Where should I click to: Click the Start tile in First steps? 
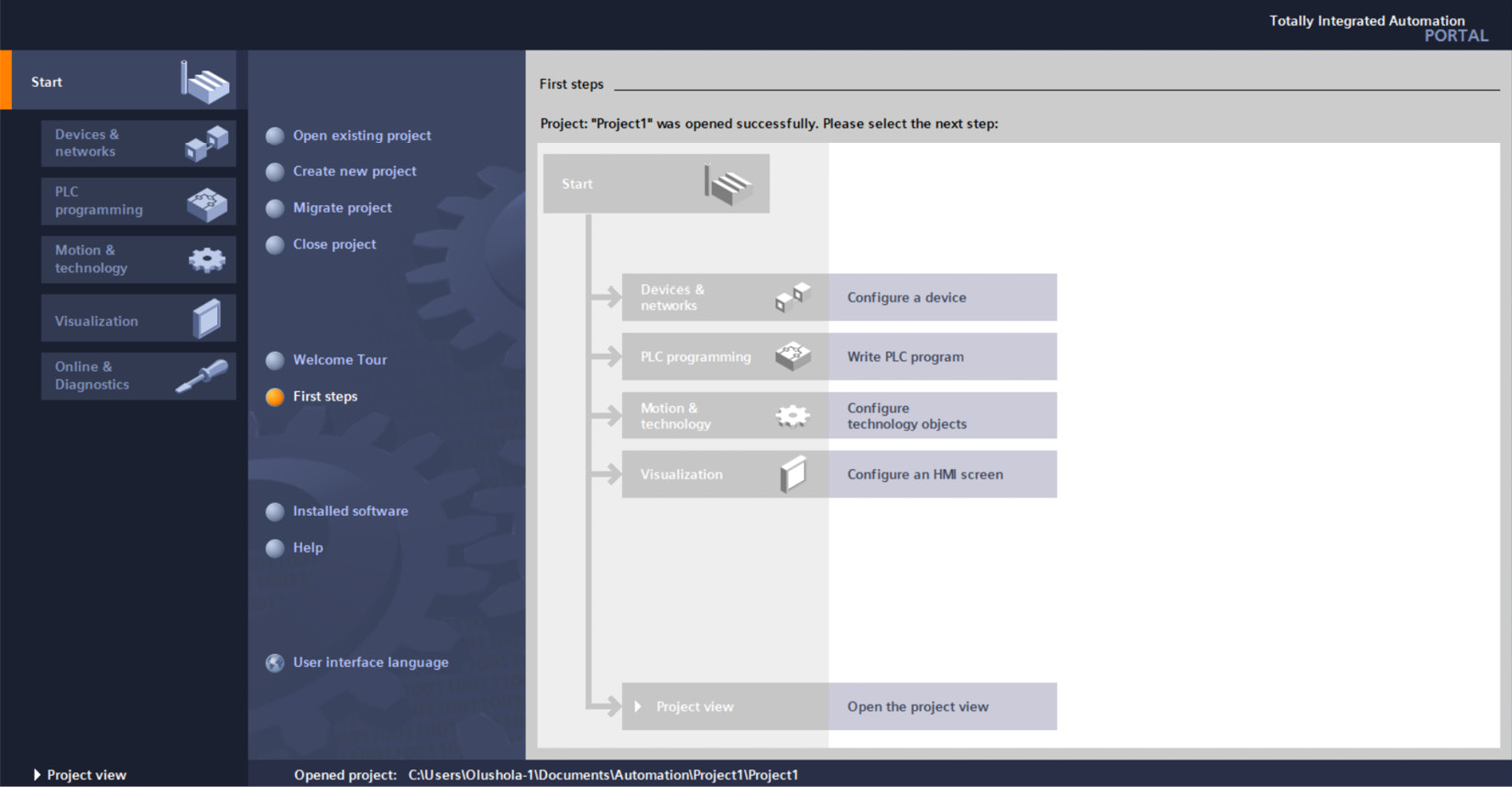click(x=656, y=184)
